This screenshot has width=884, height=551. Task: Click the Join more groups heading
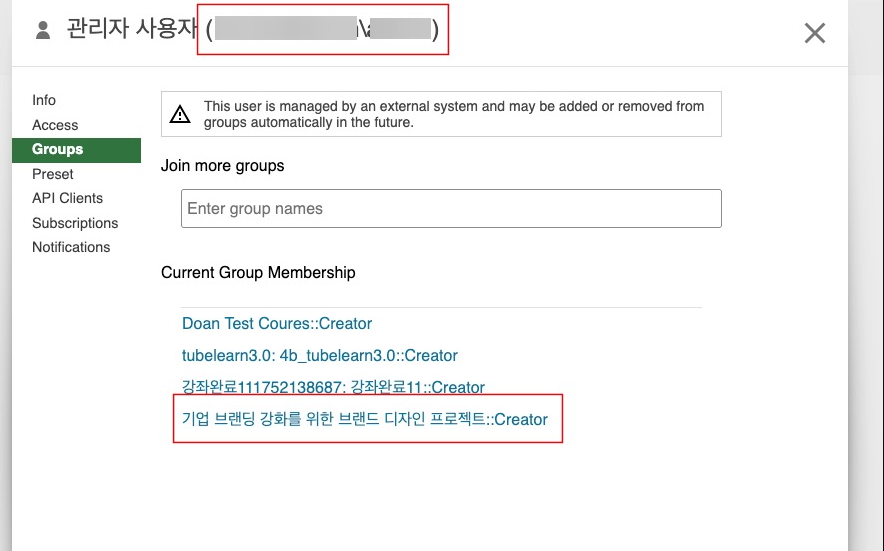223,166
